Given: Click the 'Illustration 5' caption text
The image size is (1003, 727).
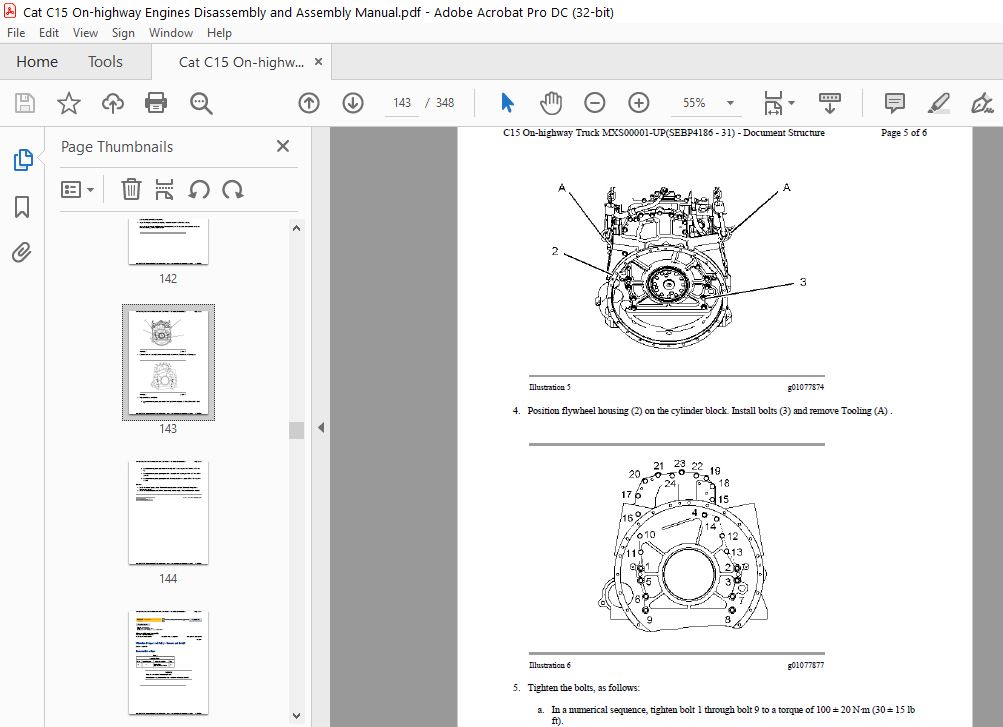Looking at the screenshot, I should pos(549,387).
